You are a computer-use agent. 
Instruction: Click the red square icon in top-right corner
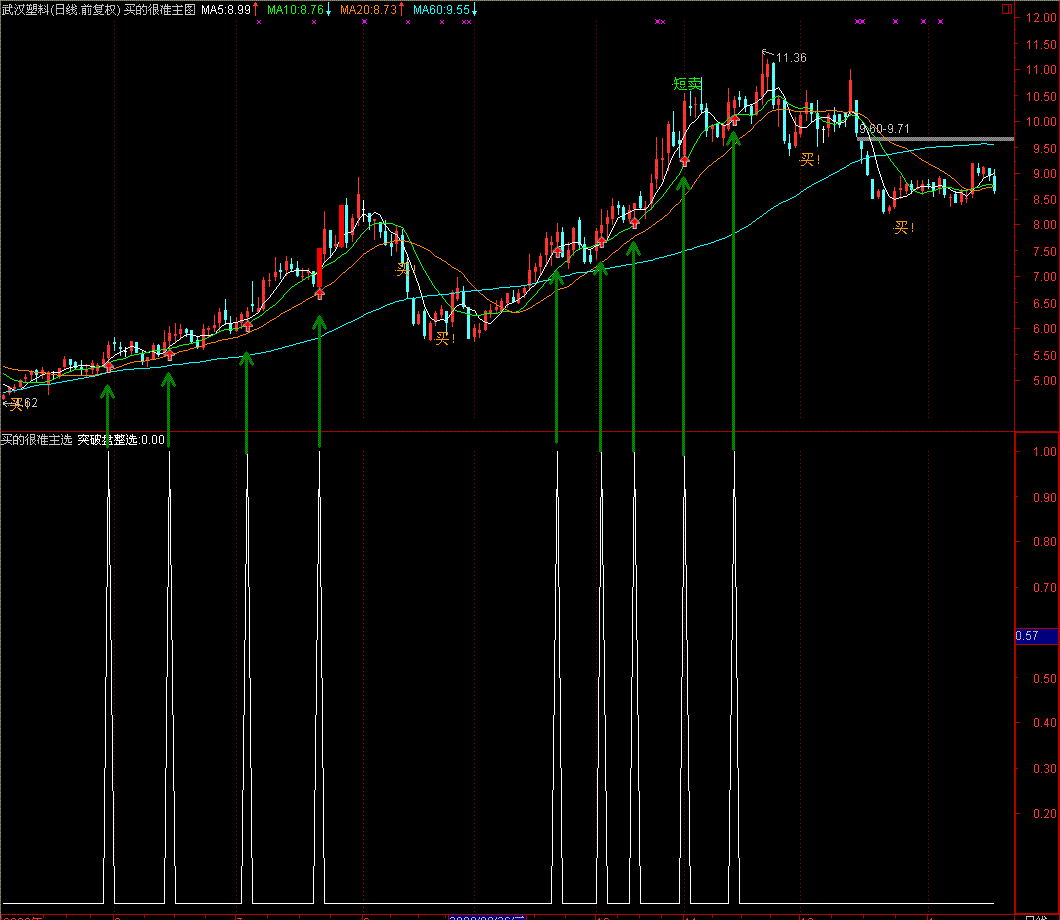(1007, 10)
